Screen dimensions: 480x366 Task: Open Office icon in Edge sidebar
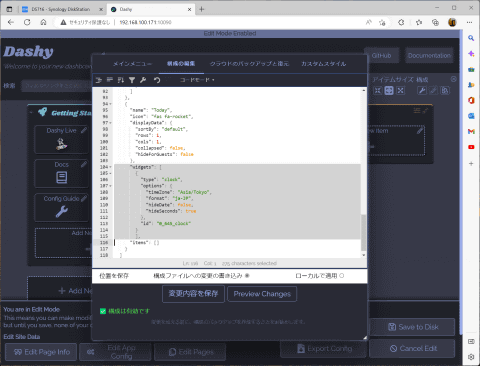tap(471, 100)
